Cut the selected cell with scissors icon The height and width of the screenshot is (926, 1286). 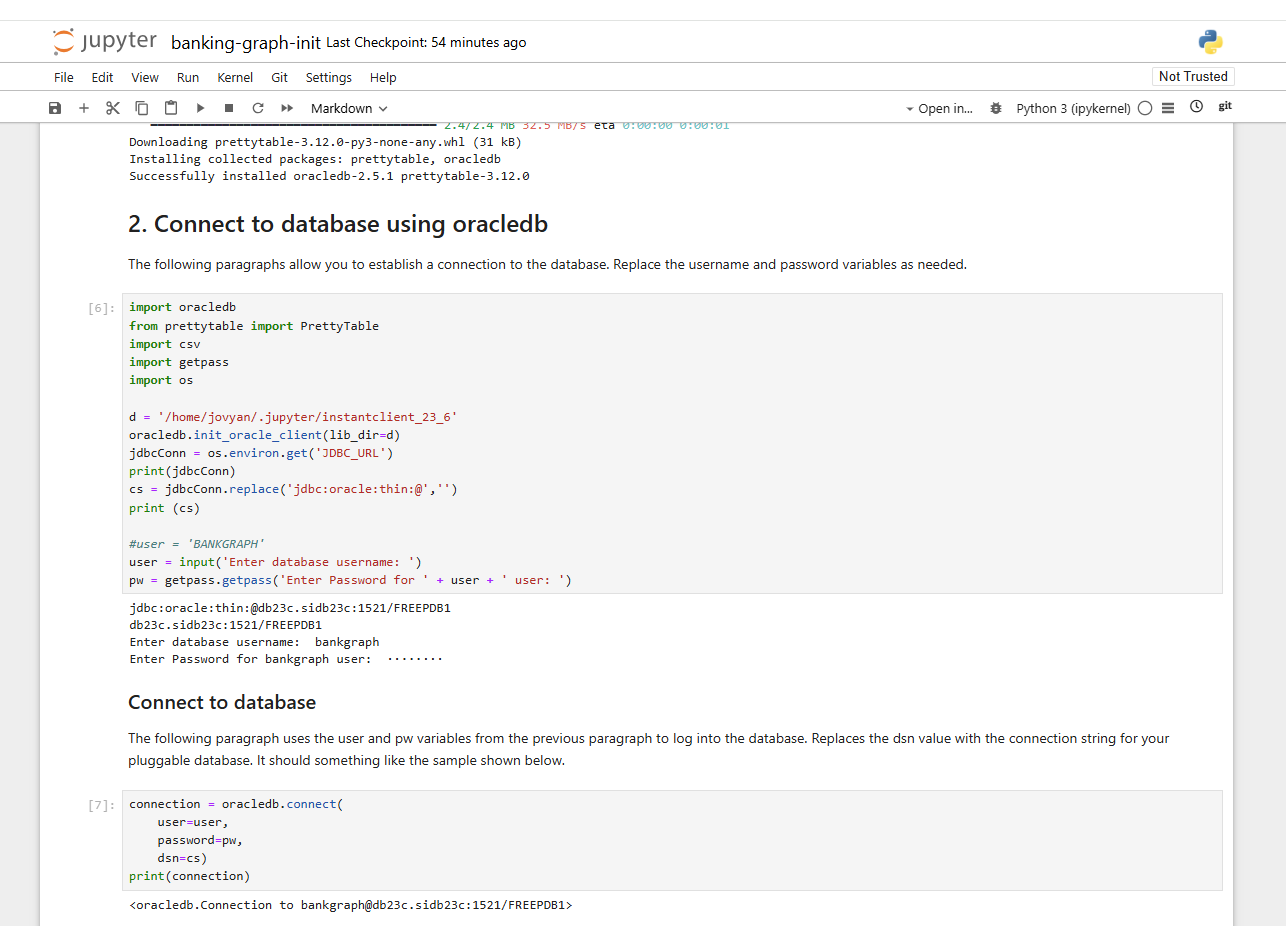[x=113, y=108]
